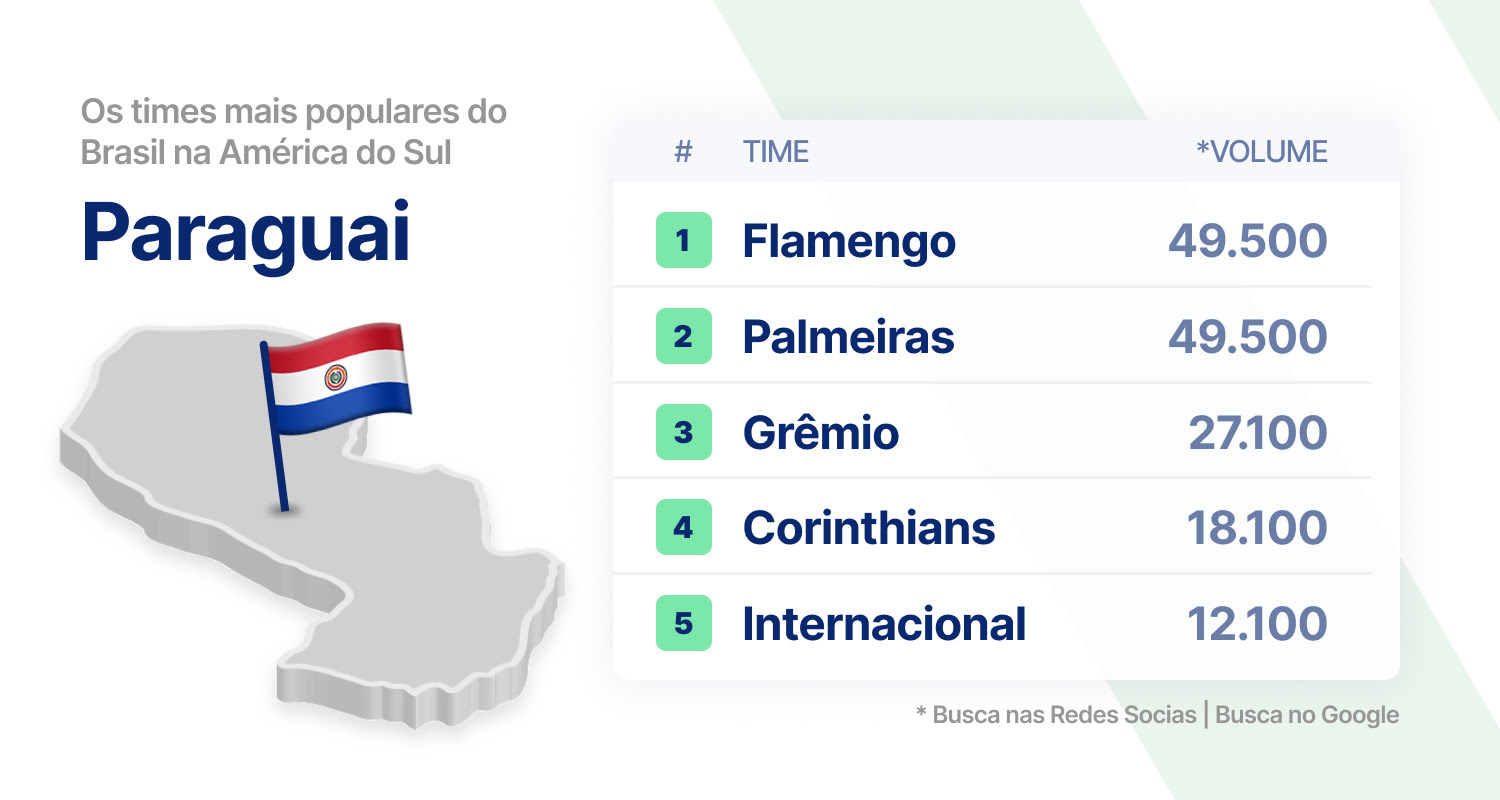This screenshot has height=800, width=1500.
Task: Click the Busca no Google footnote text
Action: tap(1307, 715)
